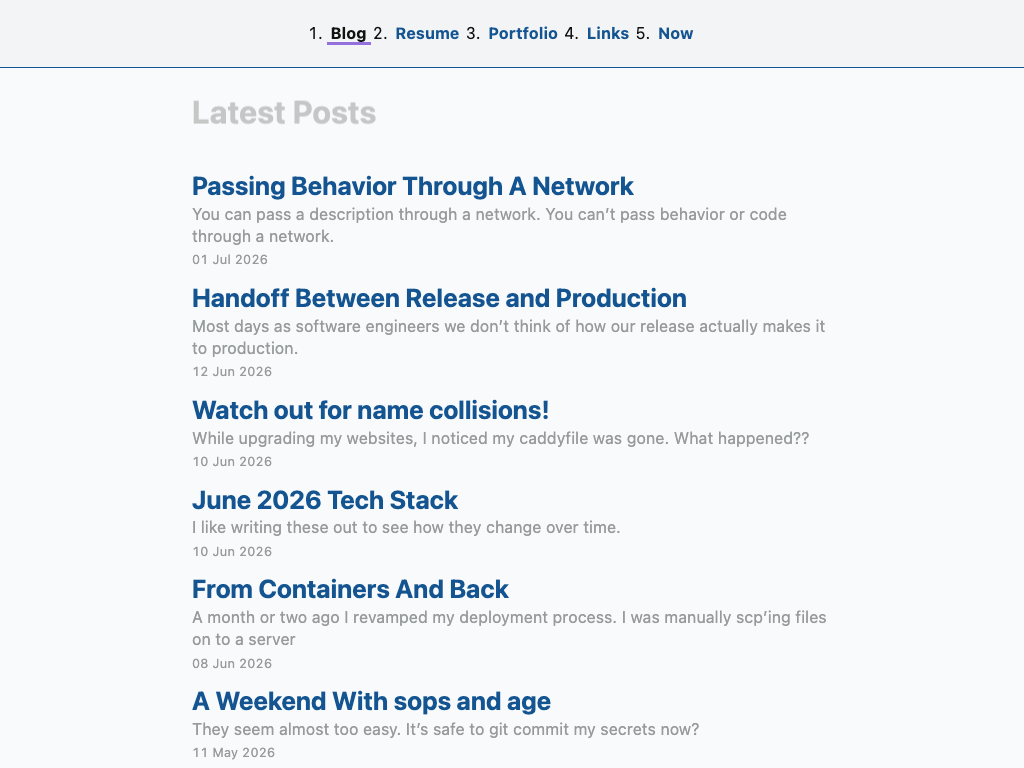The height and width of the screenshot is (768, 1024).
Task: Click summary 'I like writing these out'
Action: tap(406, 528)
